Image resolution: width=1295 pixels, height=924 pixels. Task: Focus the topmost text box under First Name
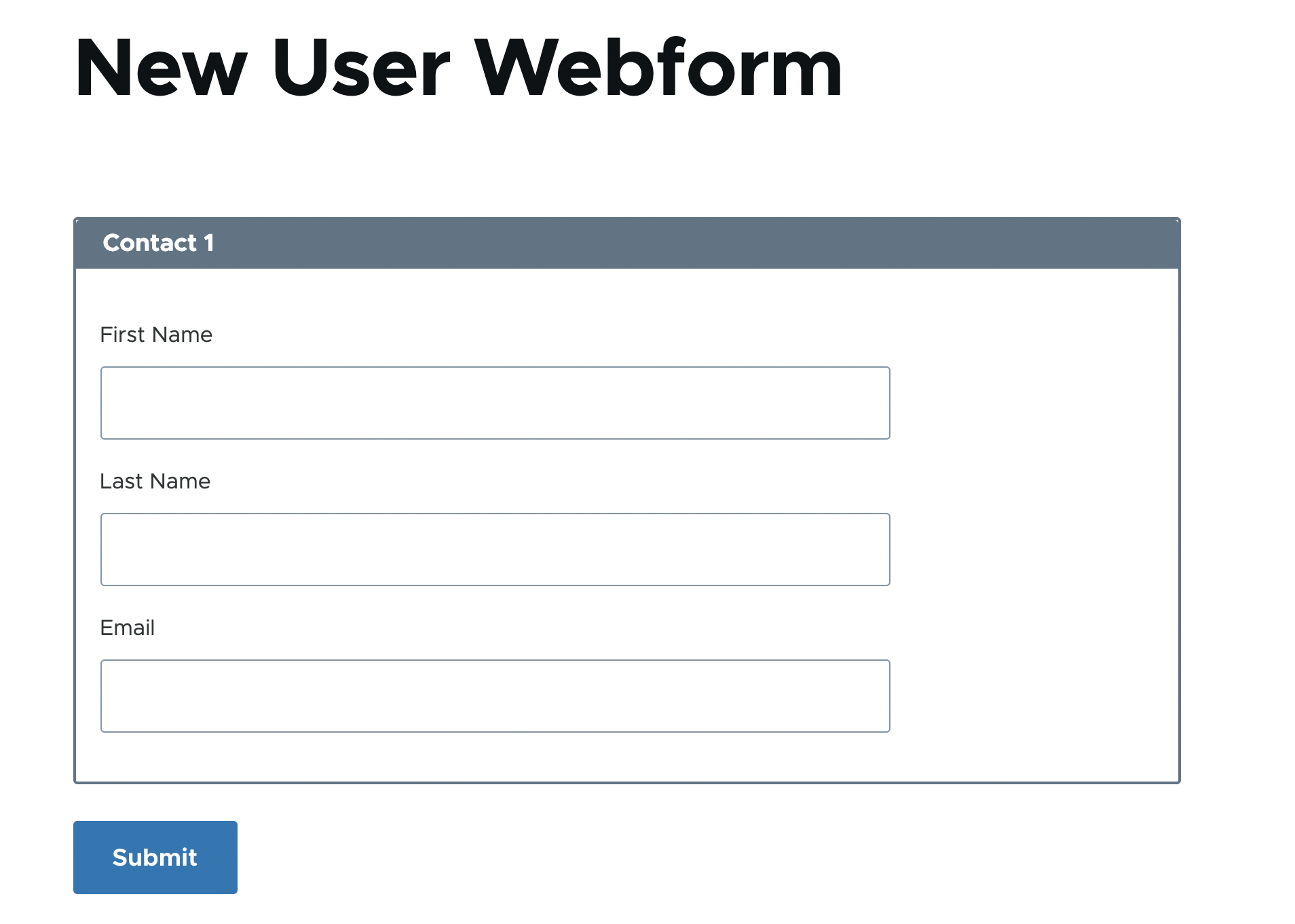495,403
